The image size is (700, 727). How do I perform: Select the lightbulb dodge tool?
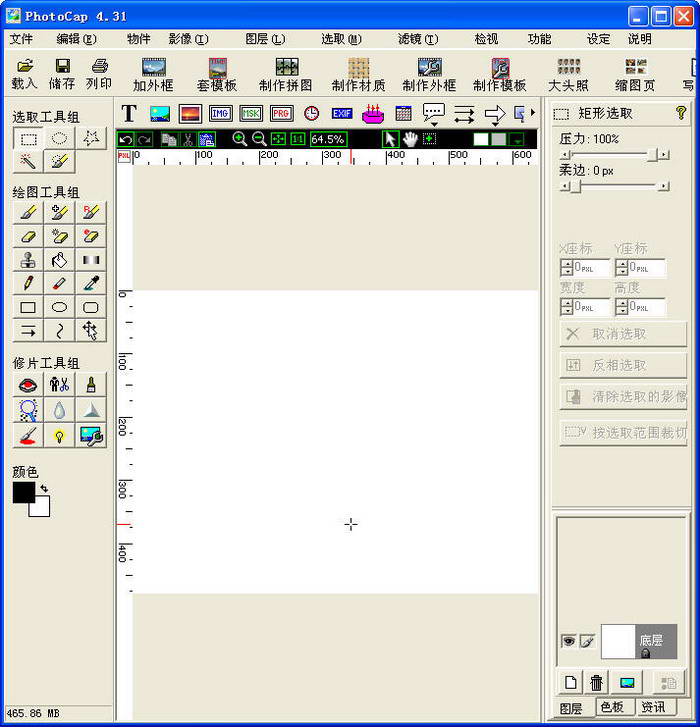59,436
